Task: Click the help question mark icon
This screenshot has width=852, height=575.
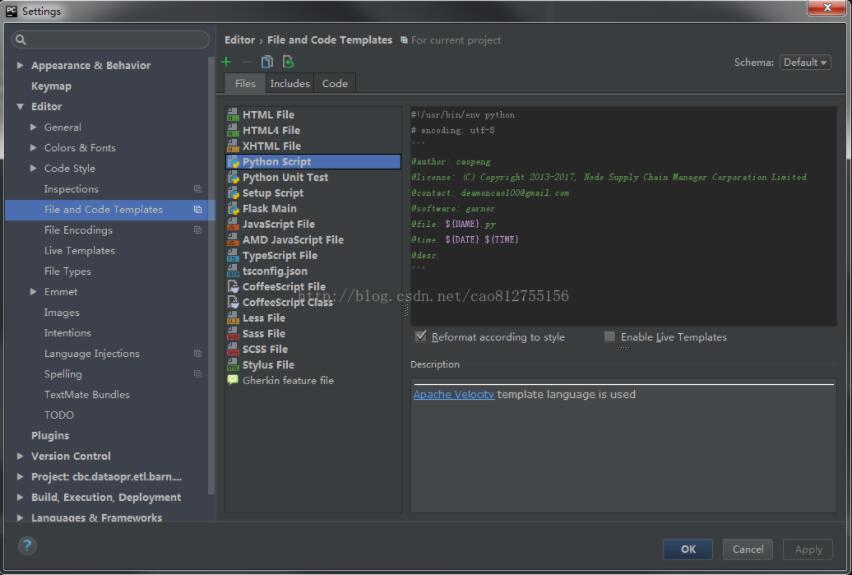Action: pos(27,545)
